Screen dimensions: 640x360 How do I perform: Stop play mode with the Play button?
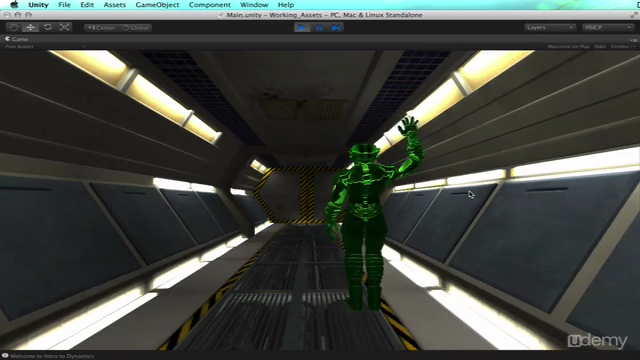(x=302, y=28)
